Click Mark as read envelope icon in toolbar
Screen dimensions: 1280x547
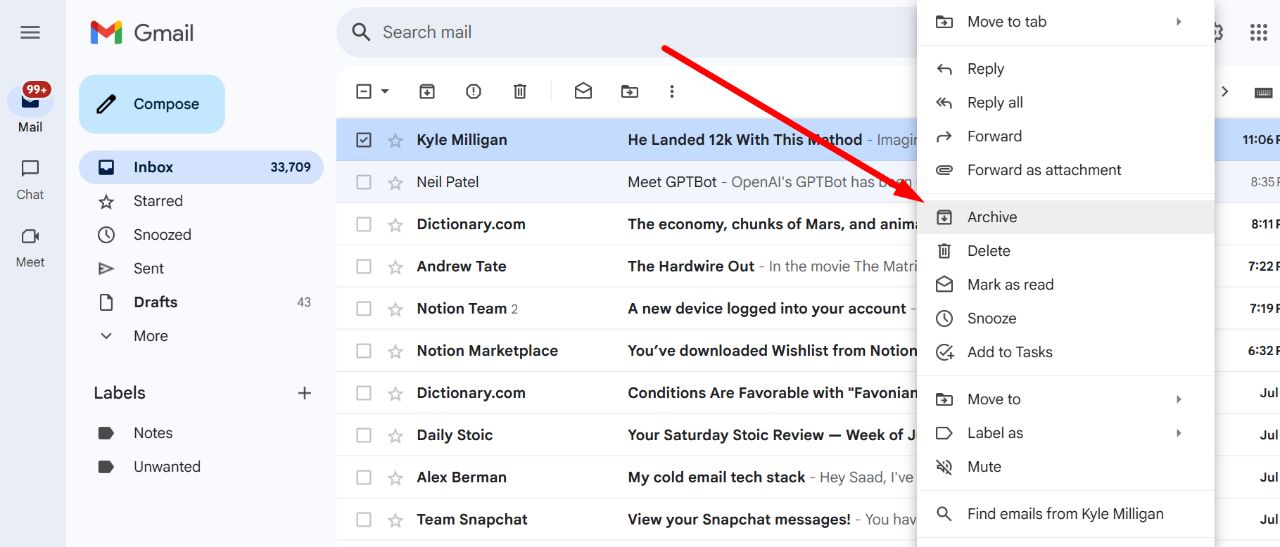click(x=583, y=91)
